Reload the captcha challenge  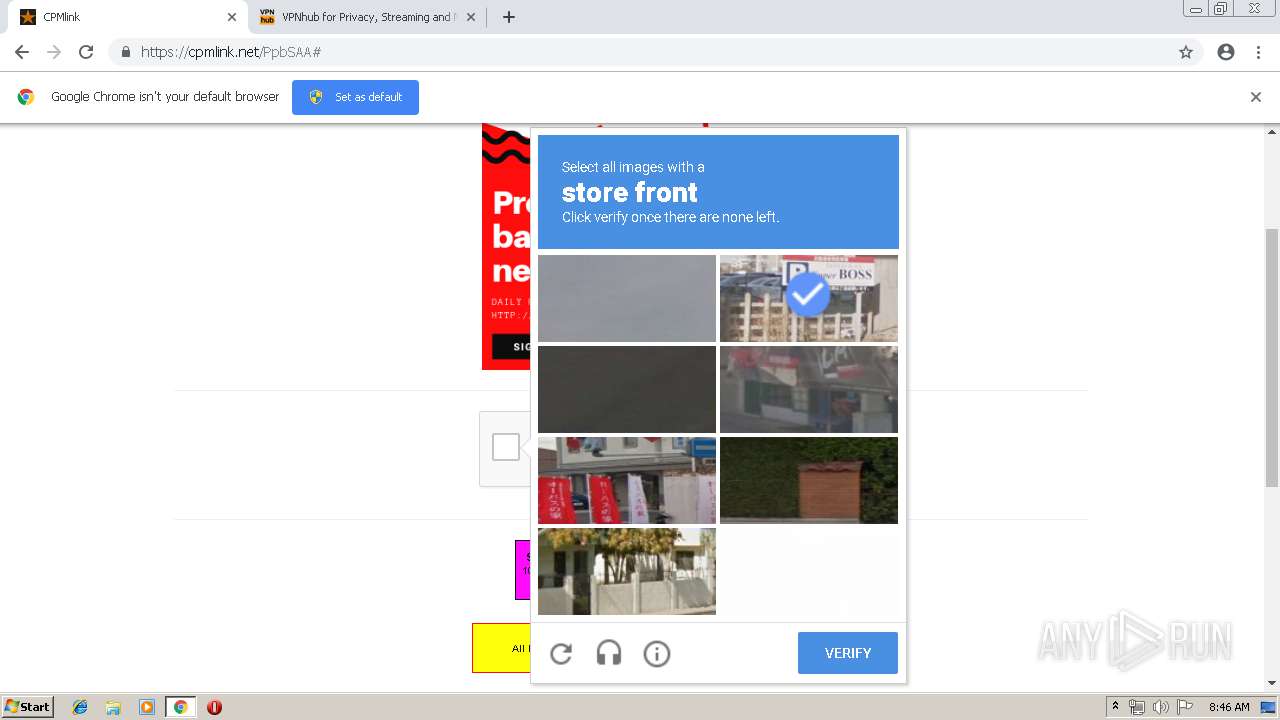coord(561,654)
